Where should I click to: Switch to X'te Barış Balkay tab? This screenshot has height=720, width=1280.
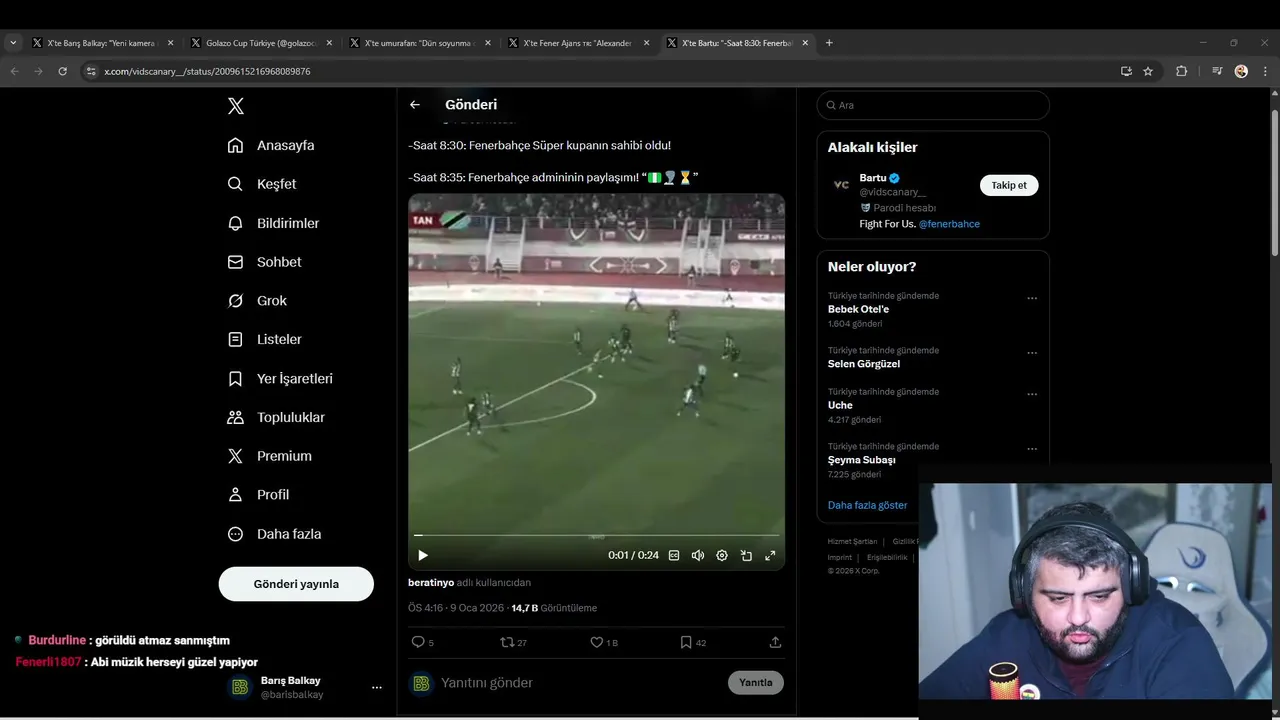(103, 43)
